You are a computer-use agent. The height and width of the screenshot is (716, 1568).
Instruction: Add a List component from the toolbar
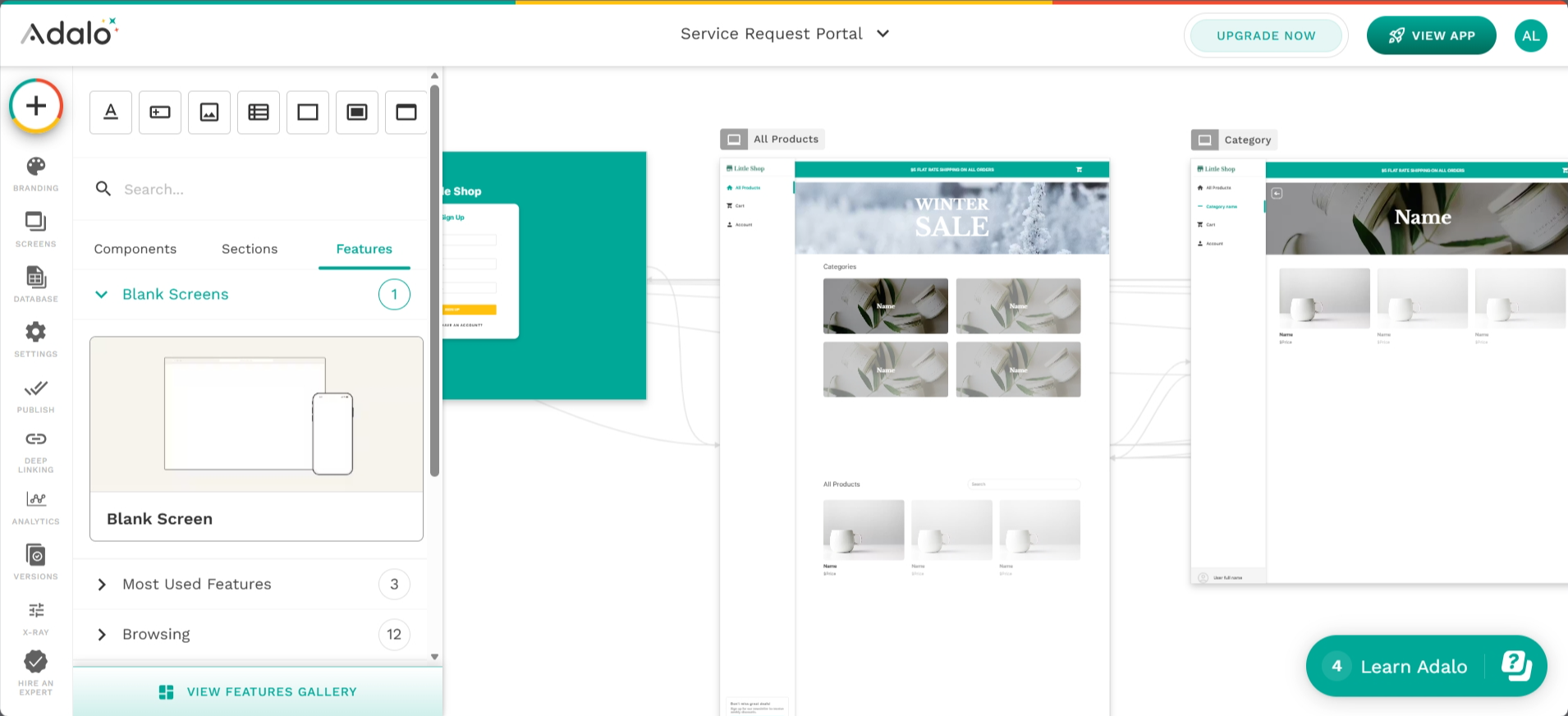[x=259, y=112]
